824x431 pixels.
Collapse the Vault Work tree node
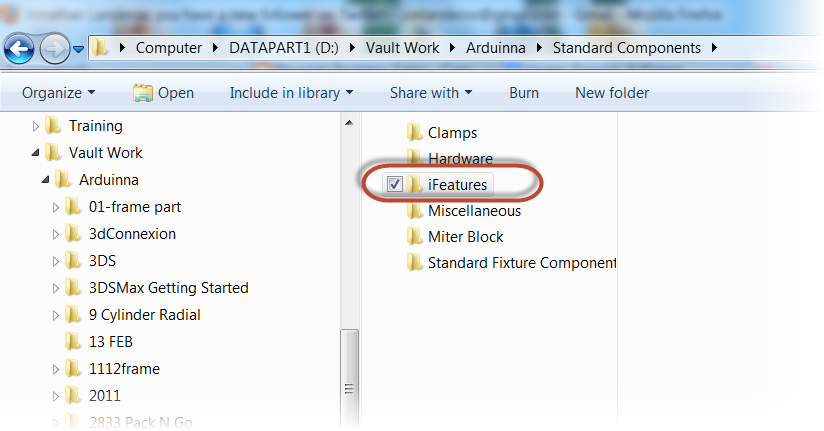point(36,153)
